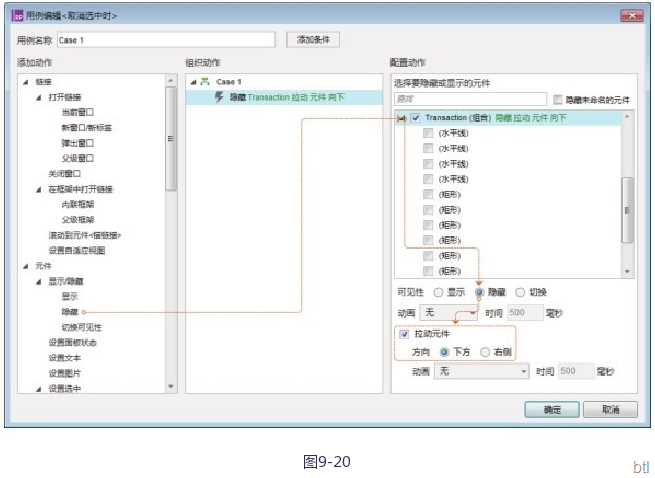The width and height of the screenshot is (655, 478).
Task: Collapse the 打开链接 tree node
Action: tap(39, 97)
